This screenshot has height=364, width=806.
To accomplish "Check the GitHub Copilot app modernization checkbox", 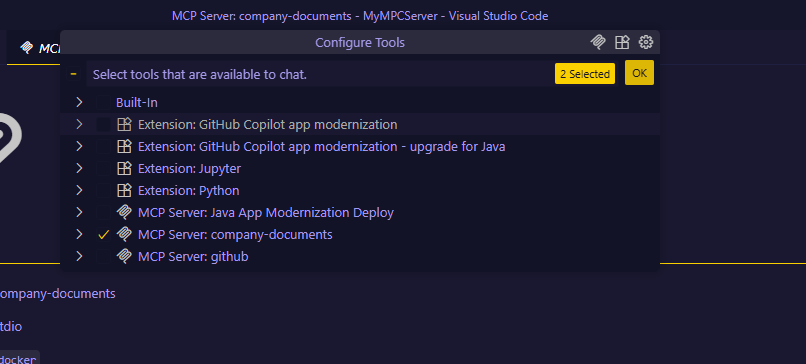I will point(103,124).
